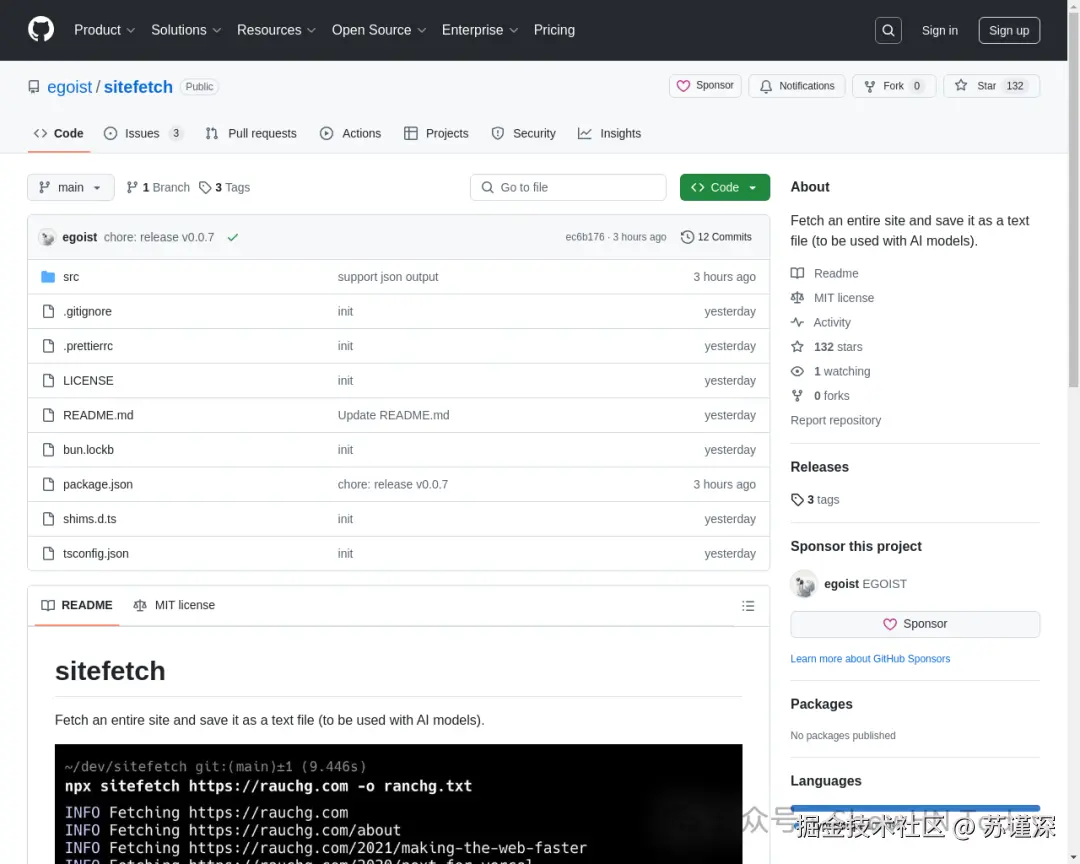Click the tsconfig.json file icon
The width and height of the screenshot is (1080, 864).
tap(48, 553)
